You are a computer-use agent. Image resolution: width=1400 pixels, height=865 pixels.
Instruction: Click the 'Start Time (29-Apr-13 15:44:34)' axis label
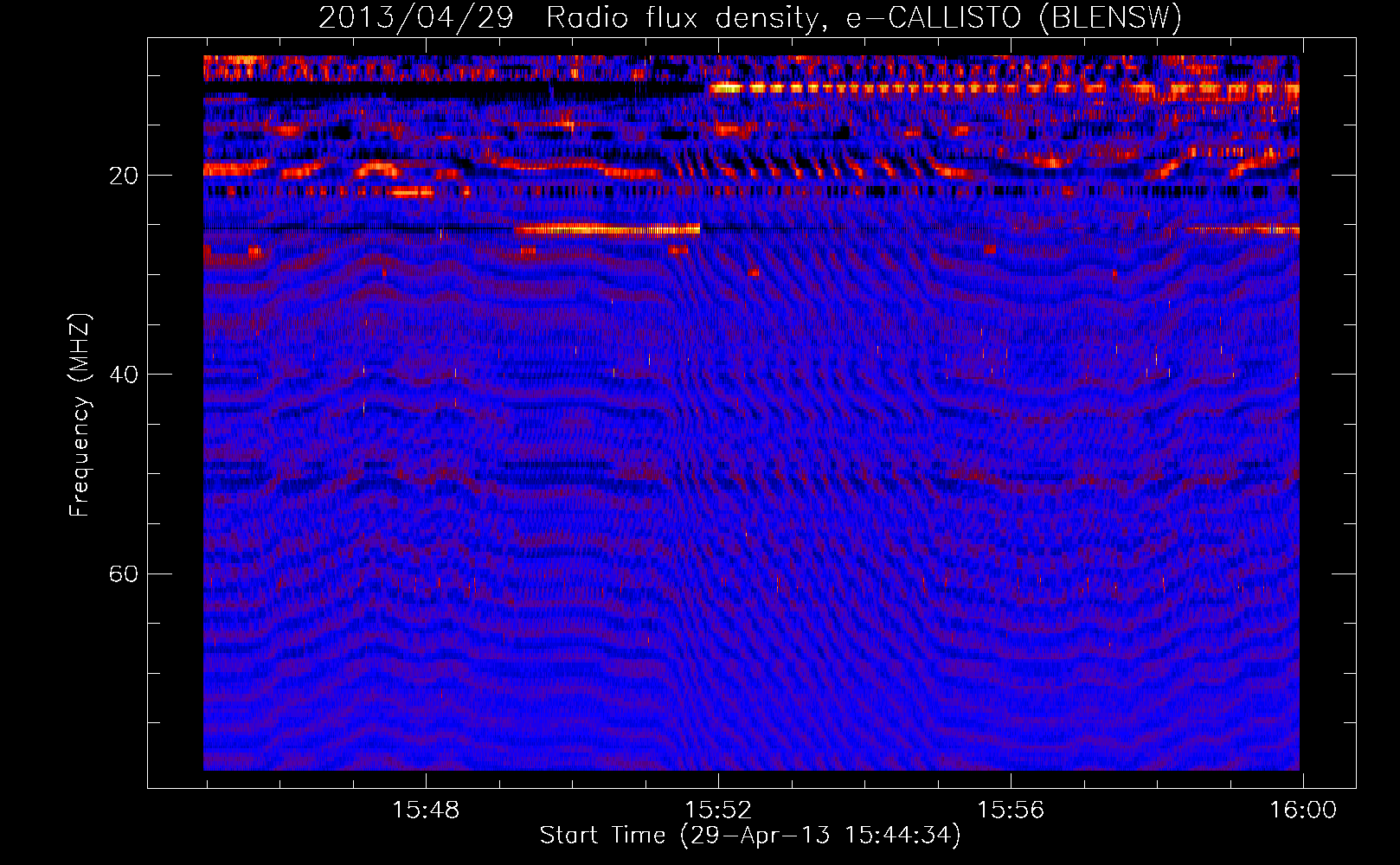coord(750,836)
